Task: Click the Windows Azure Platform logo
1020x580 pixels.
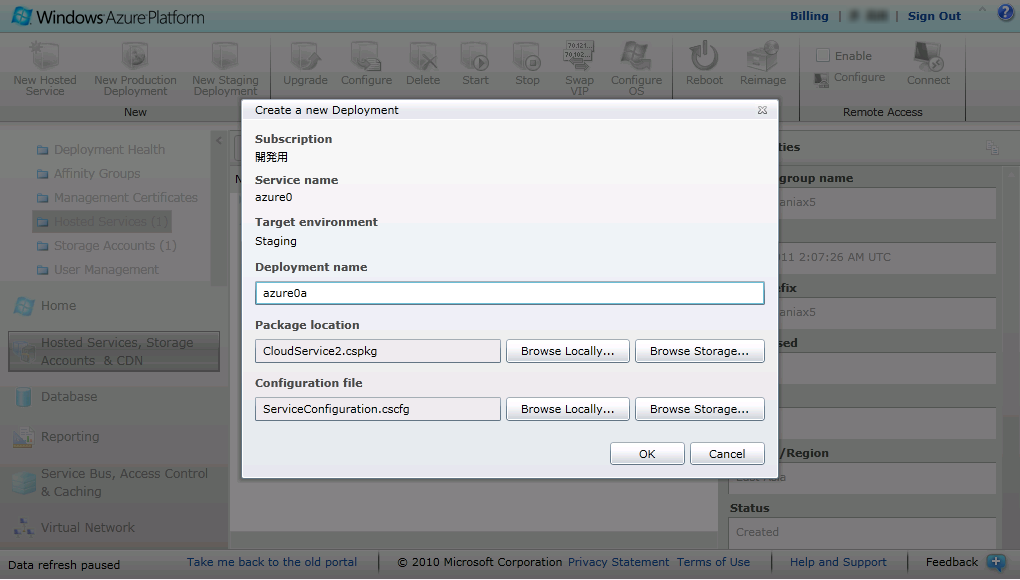Action: 108,17
